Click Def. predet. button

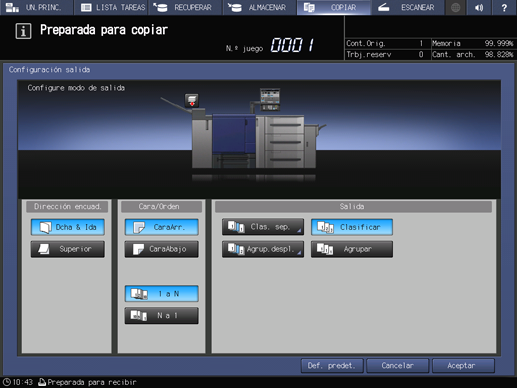(x=332, y=366)
